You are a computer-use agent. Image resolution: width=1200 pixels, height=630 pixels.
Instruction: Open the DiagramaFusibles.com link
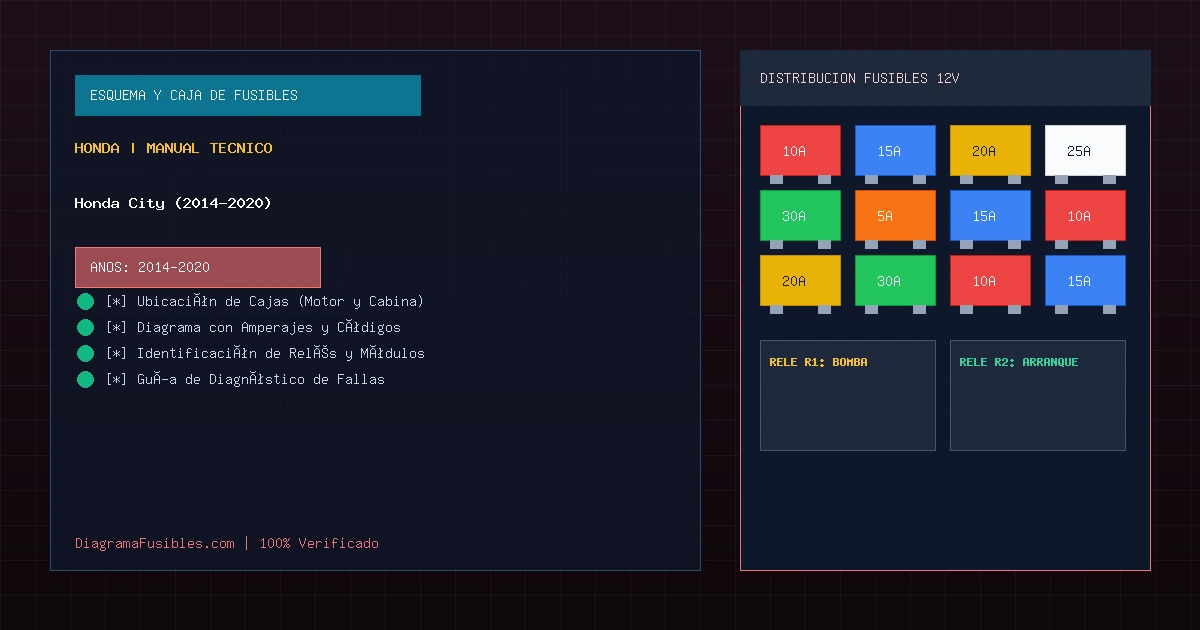[155, 543]
